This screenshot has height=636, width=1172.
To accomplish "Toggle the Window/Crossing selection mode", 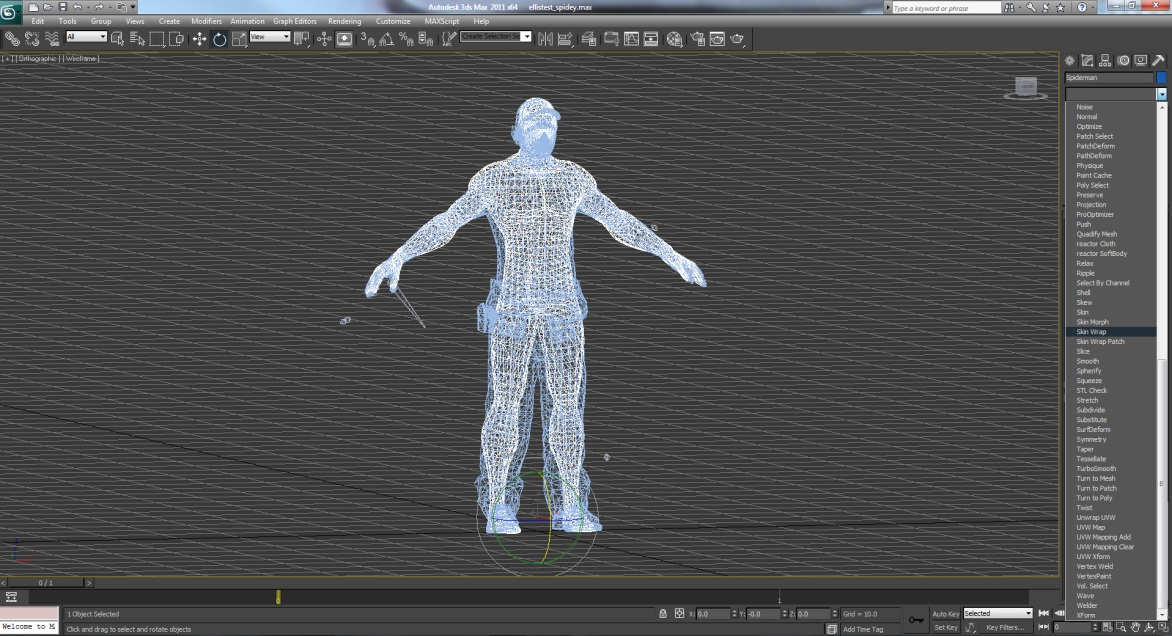I will coord(177,39).
